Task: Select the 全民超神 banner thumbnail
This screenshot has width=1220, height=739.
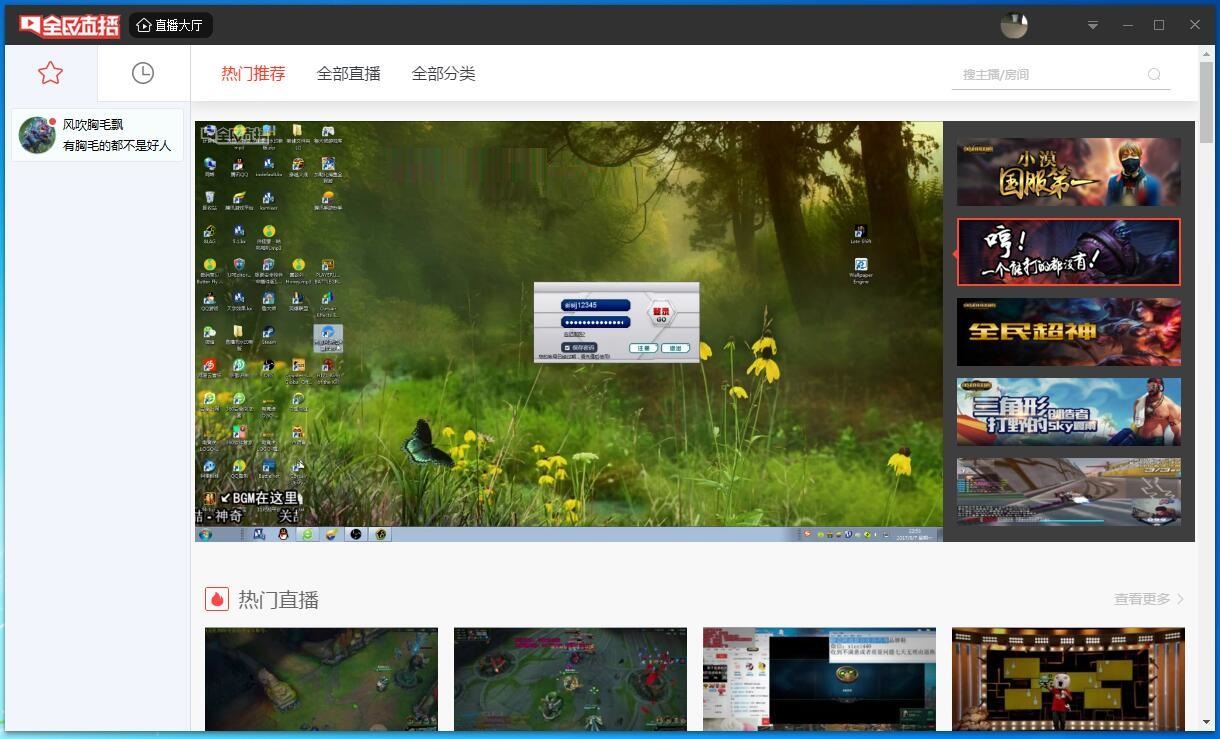Action: point(1068,332)
